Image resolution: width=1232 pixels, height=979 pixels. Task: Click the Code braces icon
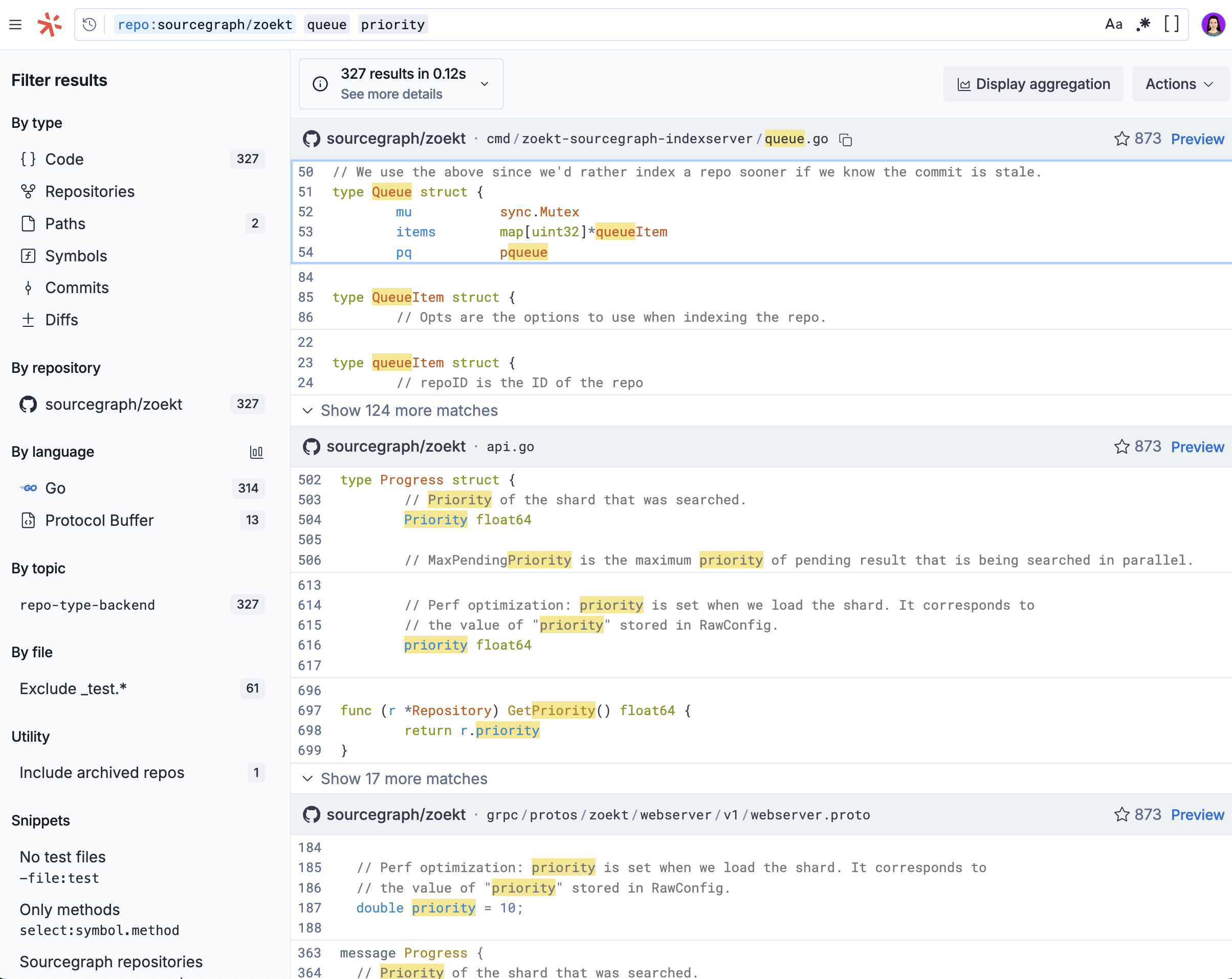point(28,159)
